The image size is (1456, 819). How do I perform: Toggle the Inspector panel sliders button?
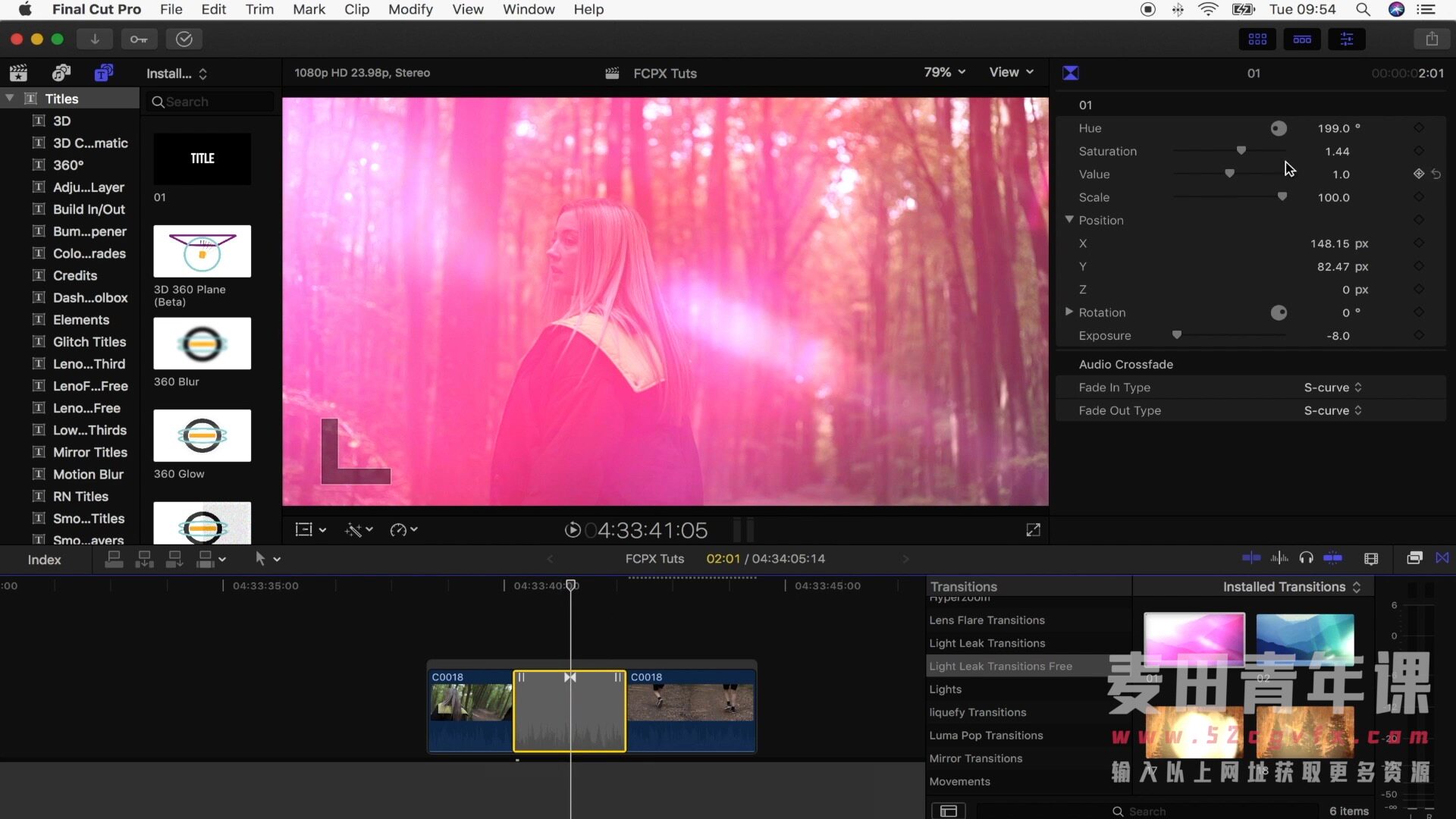1347,39
